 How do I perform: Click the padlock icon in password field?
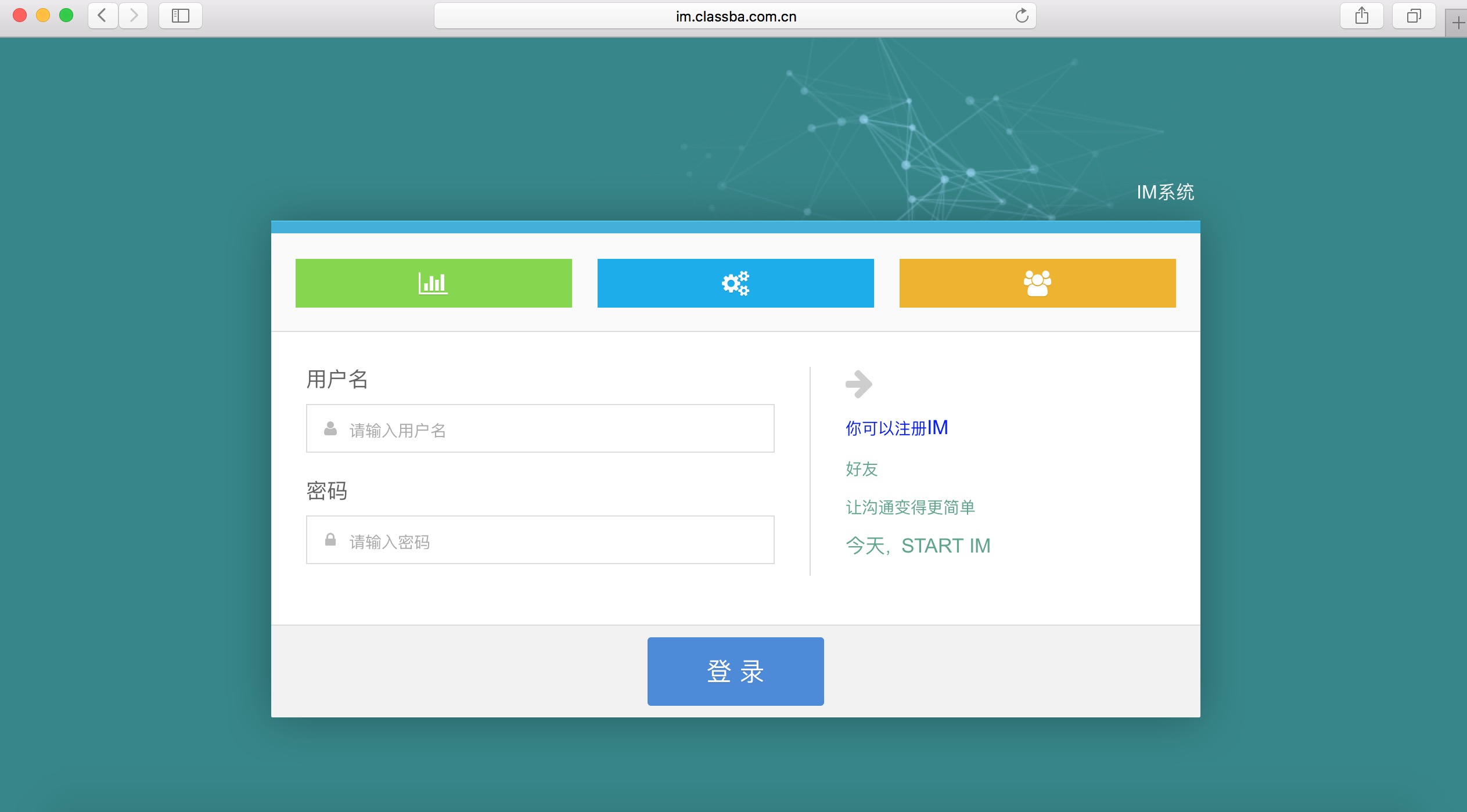click(x=330, y=540)
